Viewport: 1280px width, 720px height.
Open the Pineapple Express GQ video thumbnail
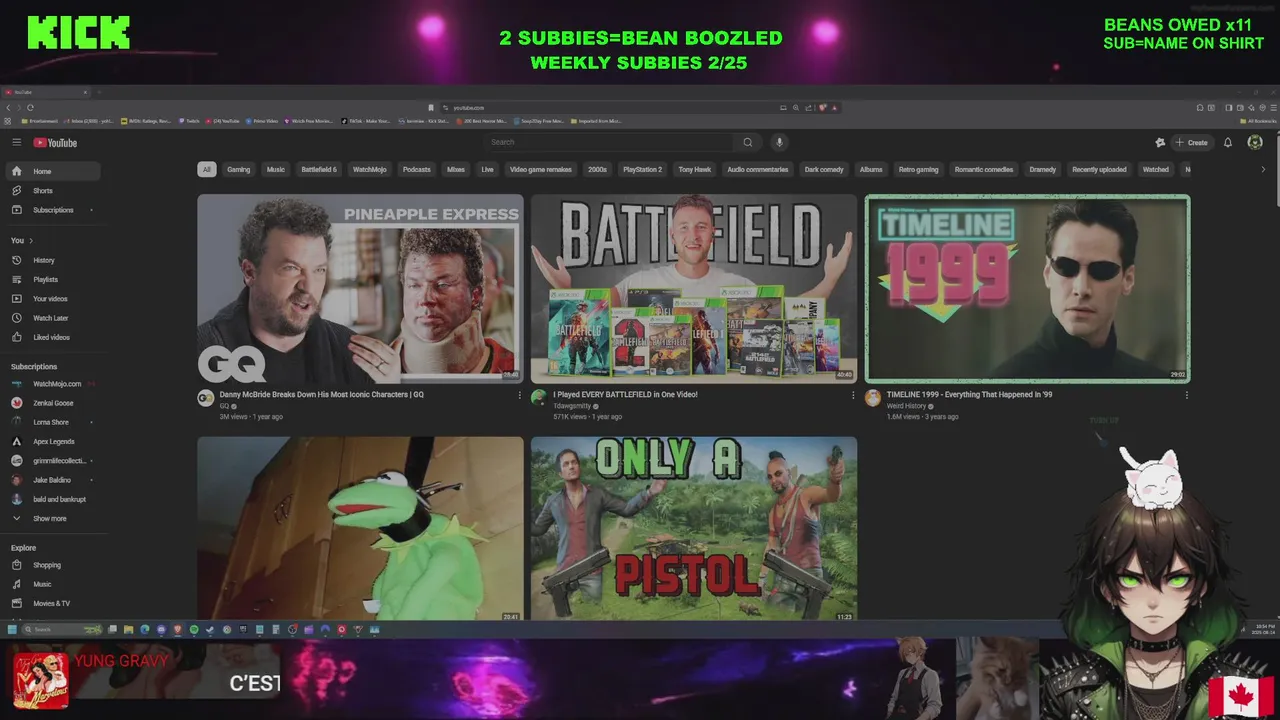tap(360, 289)
